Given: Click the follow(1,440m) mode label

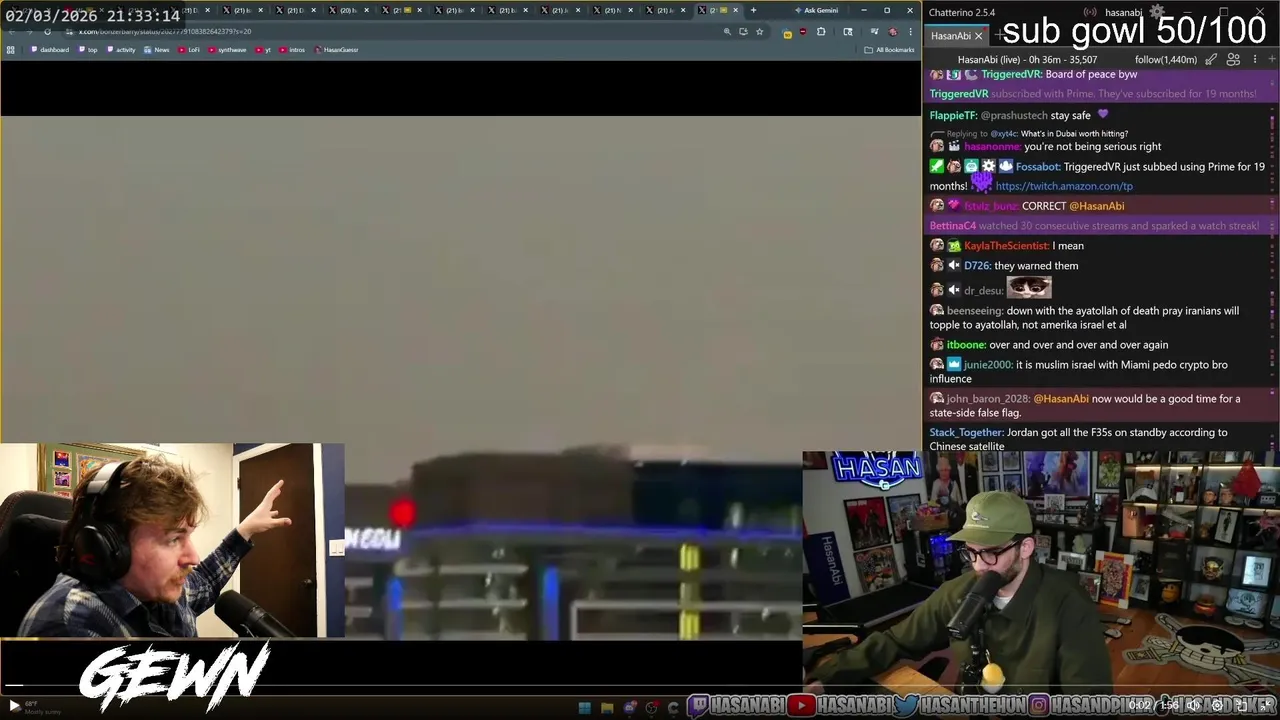Looking at the screenshot, I should point(1166,60).
